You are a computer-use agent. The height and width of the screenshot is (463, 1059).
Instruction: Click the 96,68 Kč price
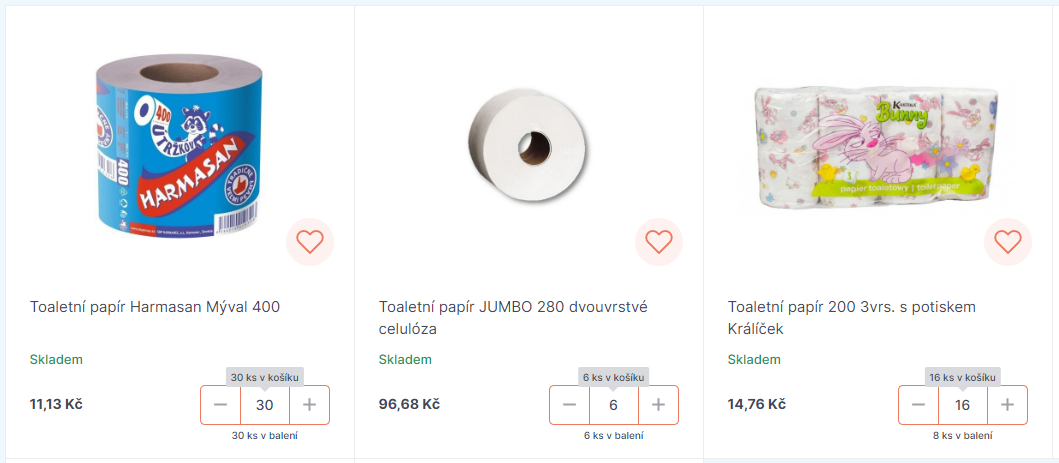(x=409, y=404)
